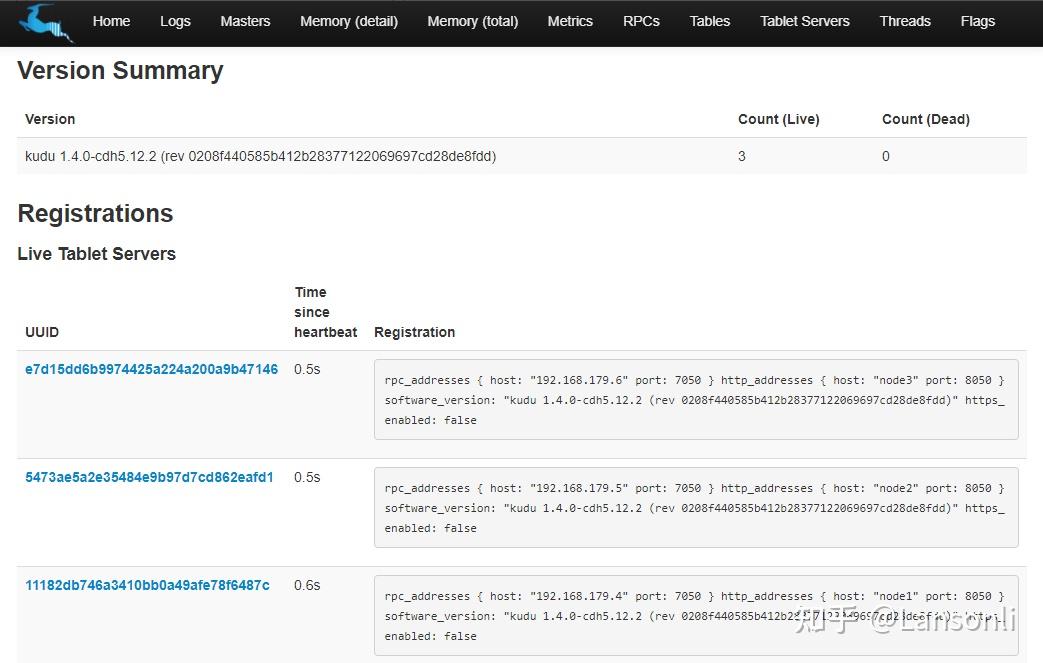This screenshot has width=1043, height=663.
Task: Click the node1 registration details box
Action: (695, 616)
